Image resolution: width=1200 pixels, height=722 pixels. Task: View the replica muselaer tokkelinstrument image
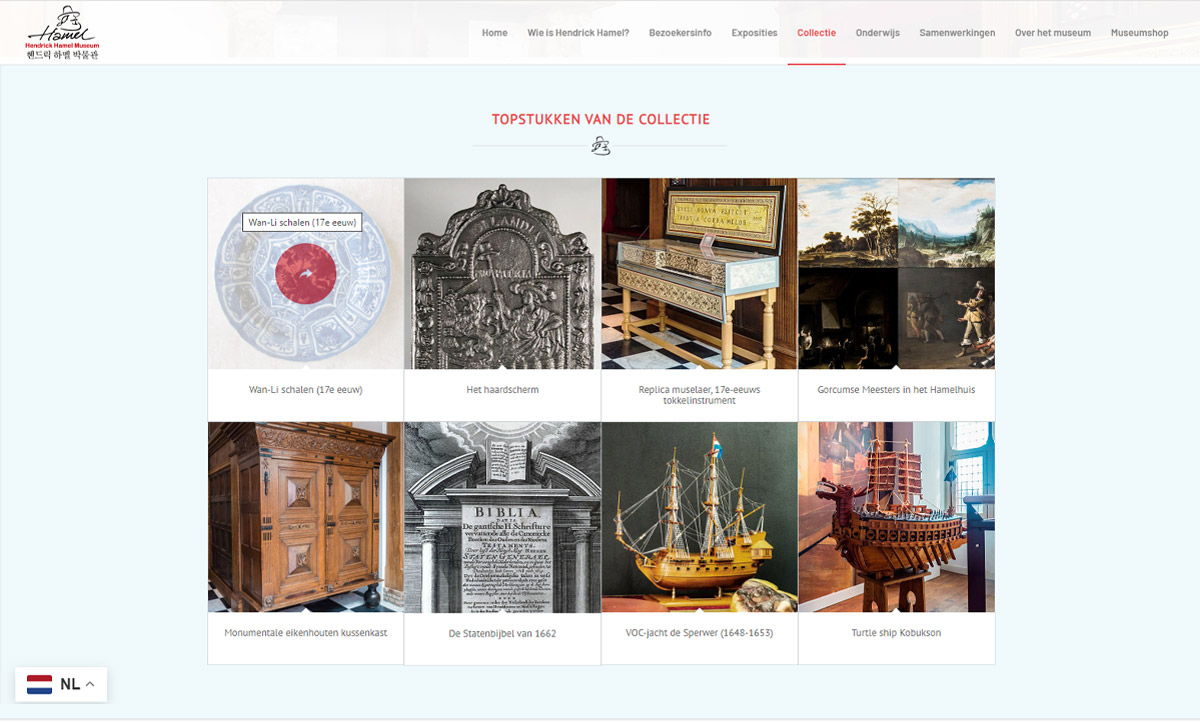[x=699, y=273]
